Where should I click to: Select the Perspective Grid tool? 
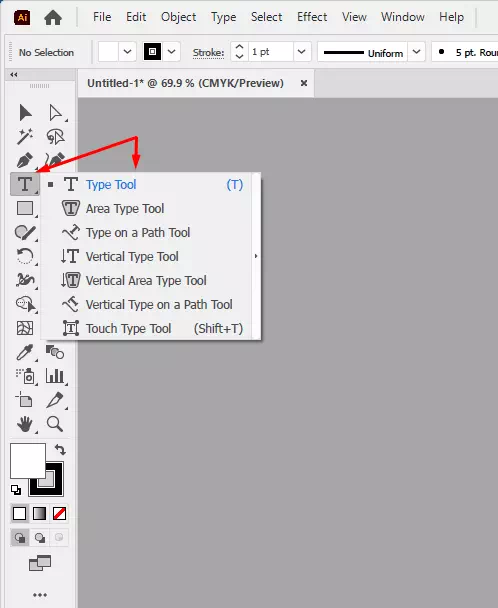pyautogui.click(x=25, y=328)
